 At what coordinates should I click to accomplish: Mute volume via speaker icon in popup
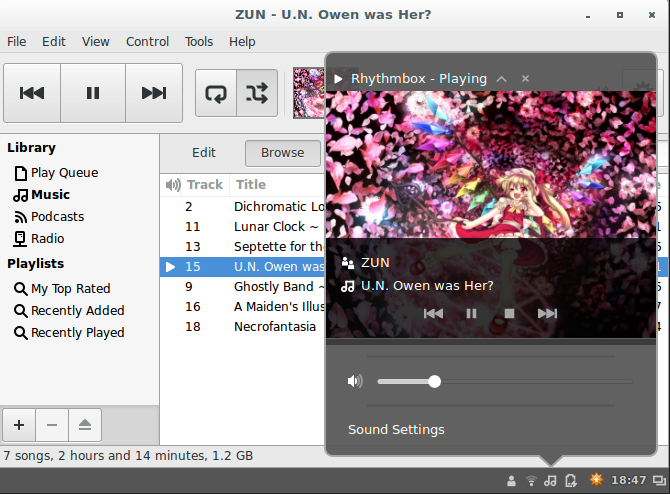click(355, 381)
